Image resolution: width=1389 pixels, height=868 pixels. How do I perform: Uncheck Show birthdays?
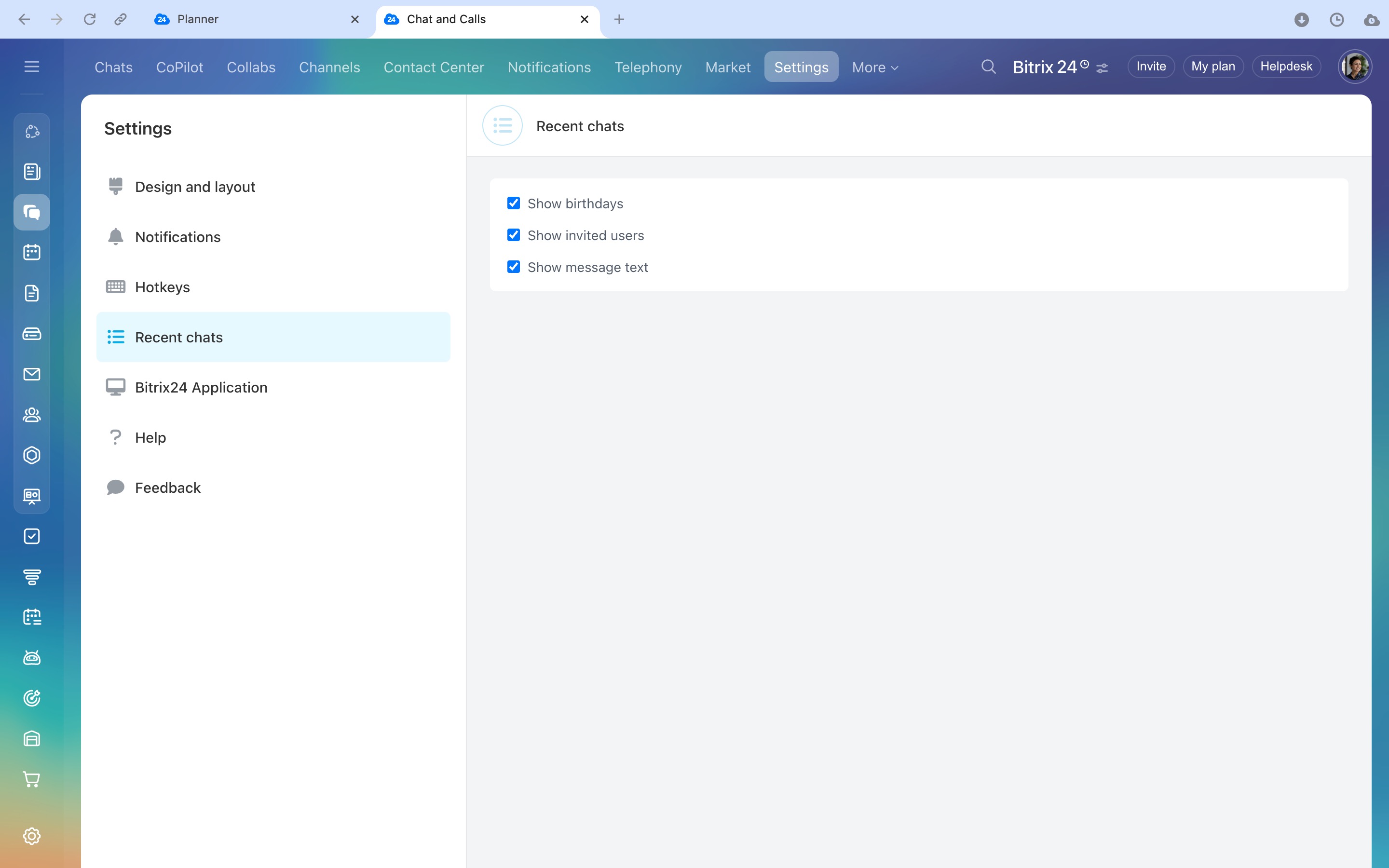tap(514, 203)
